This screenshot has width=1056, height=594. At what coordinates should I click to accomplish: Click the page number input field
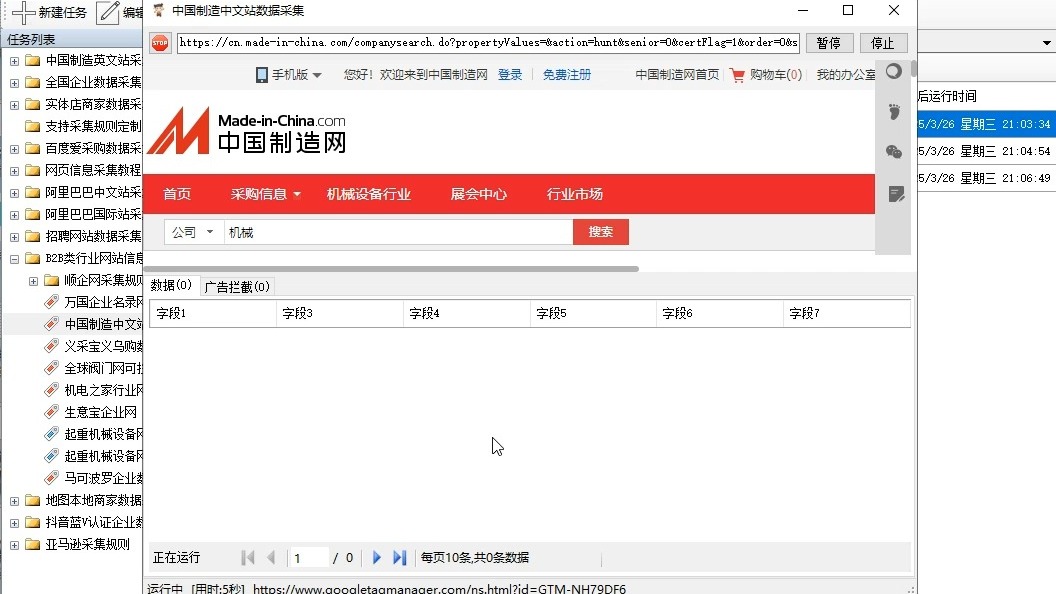(x=310, y=558)
